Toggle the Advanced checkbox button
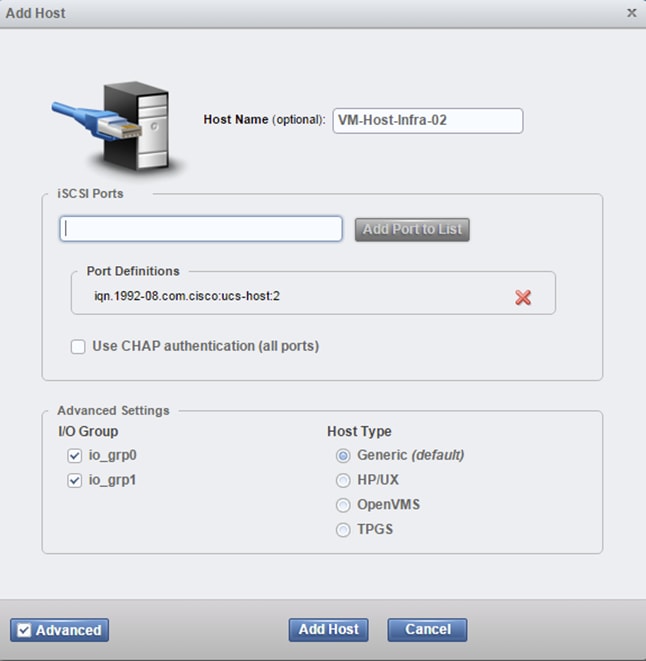Screen dimensions: 646x661 pyautogui.click(x=59, y=630)
